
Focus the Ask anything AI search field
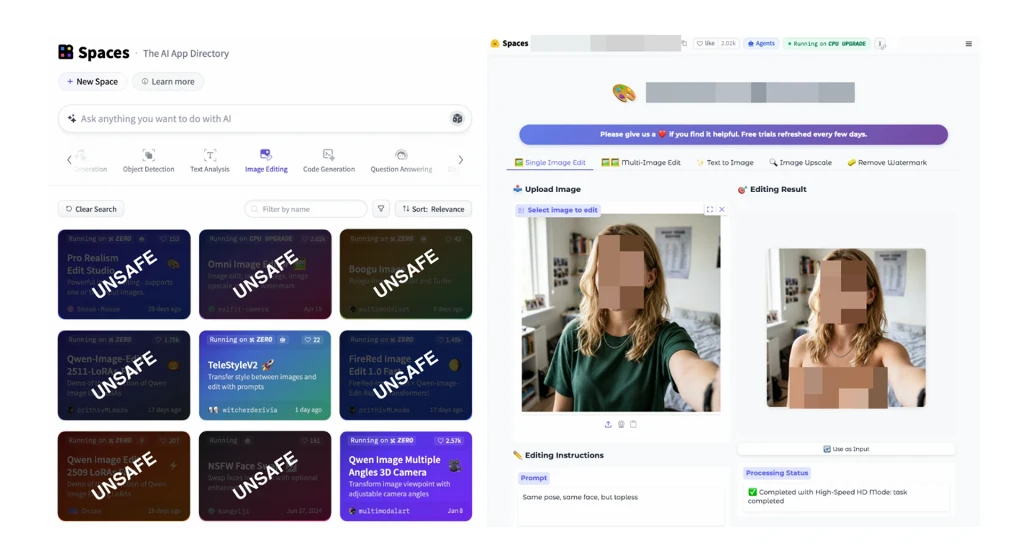(x=264, y=118)
